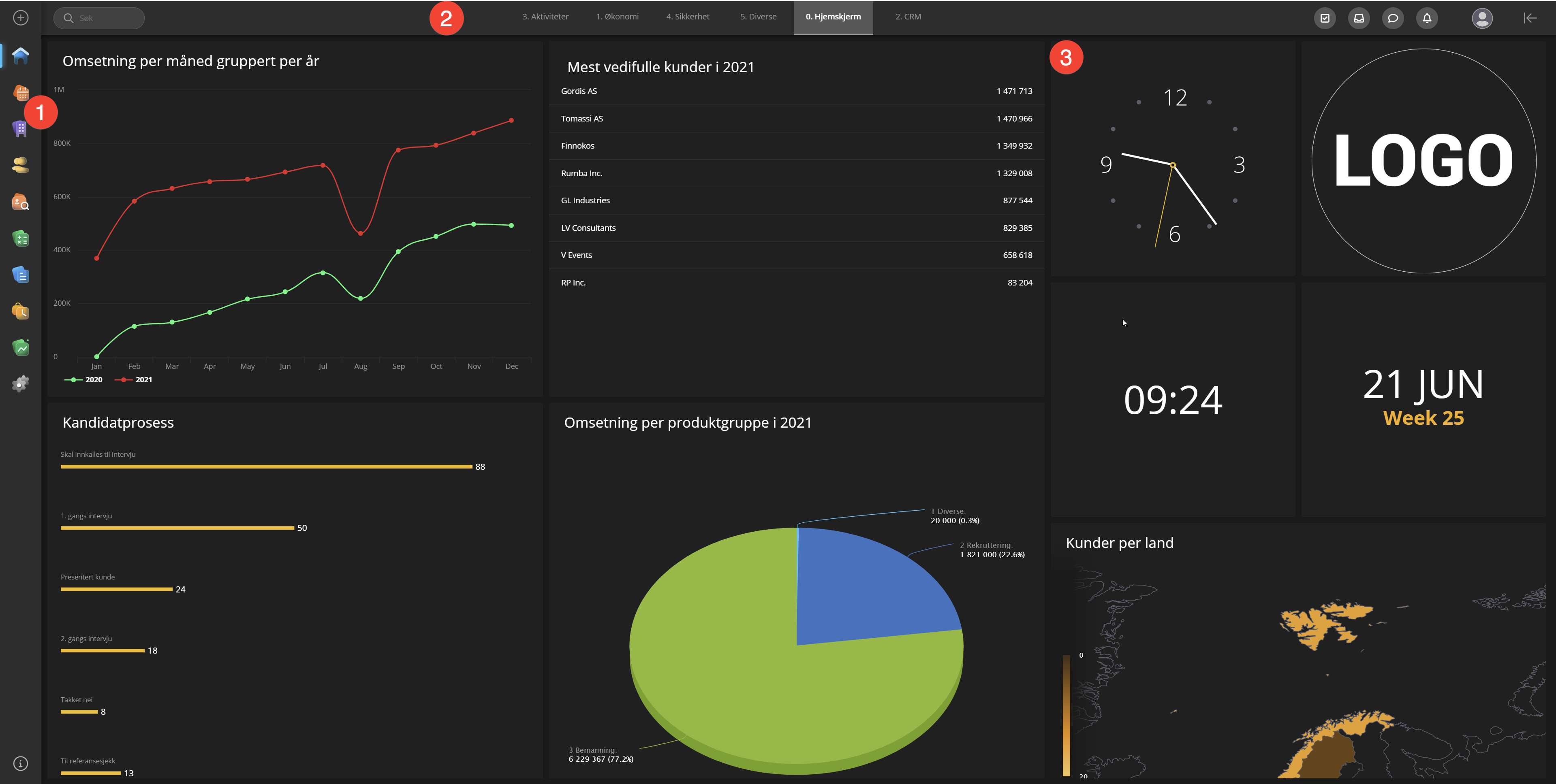This screenshot has width=1556, height=784.
Task: Click the plus add button top left
Action: click(21, 18)
